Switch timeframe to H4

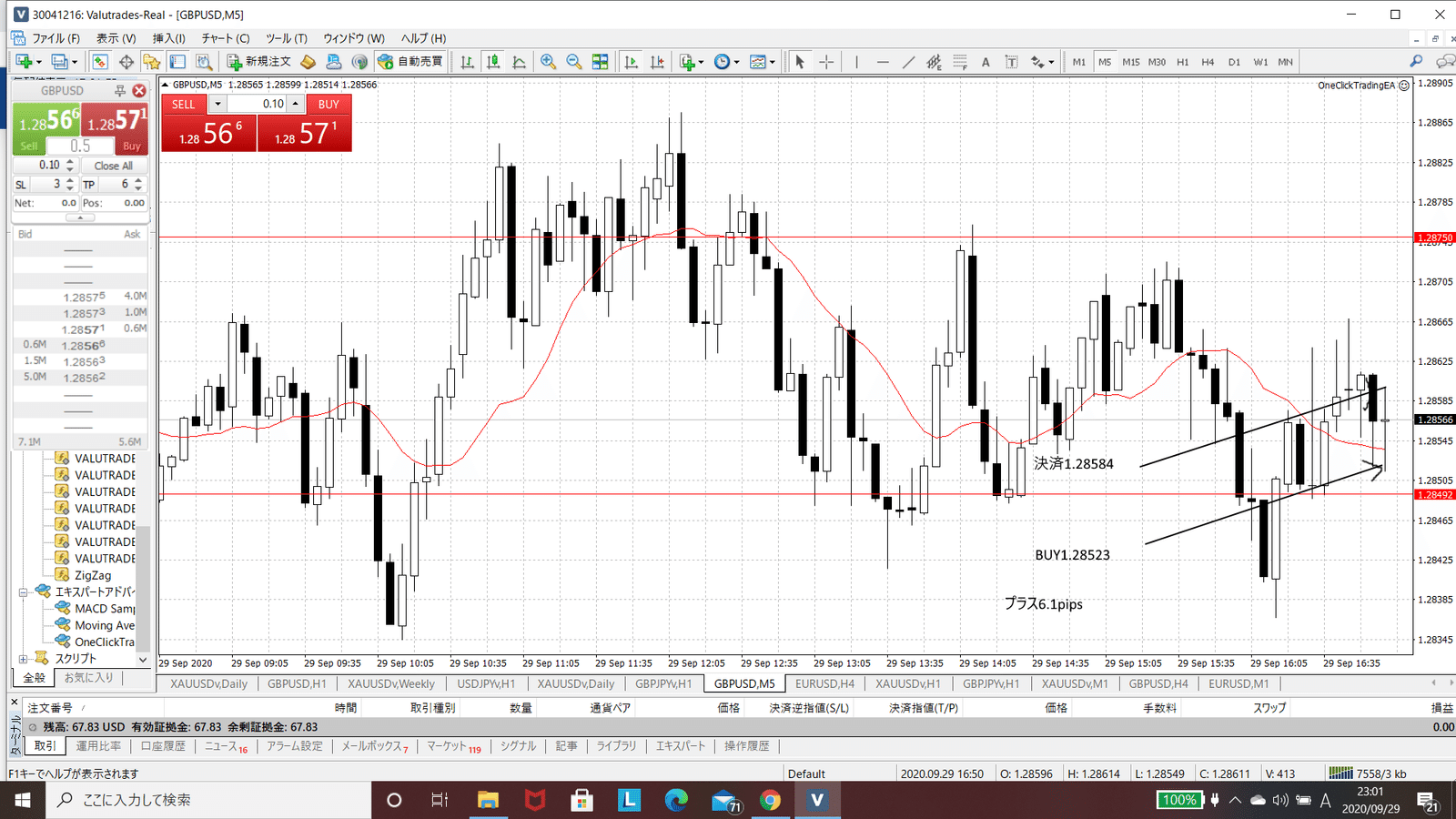(1208, 62)
